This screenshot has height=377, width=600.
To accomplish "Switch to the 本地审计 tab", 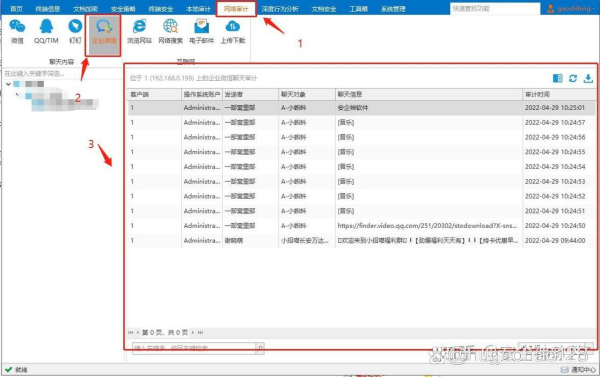I will (198, 8).
